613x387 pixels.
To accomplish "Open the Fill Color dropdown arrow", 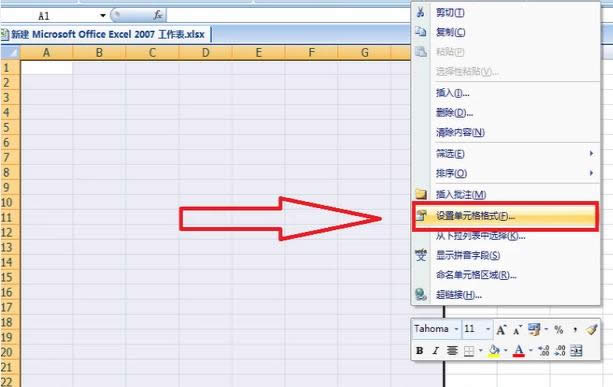I will [x=505, y=351].
